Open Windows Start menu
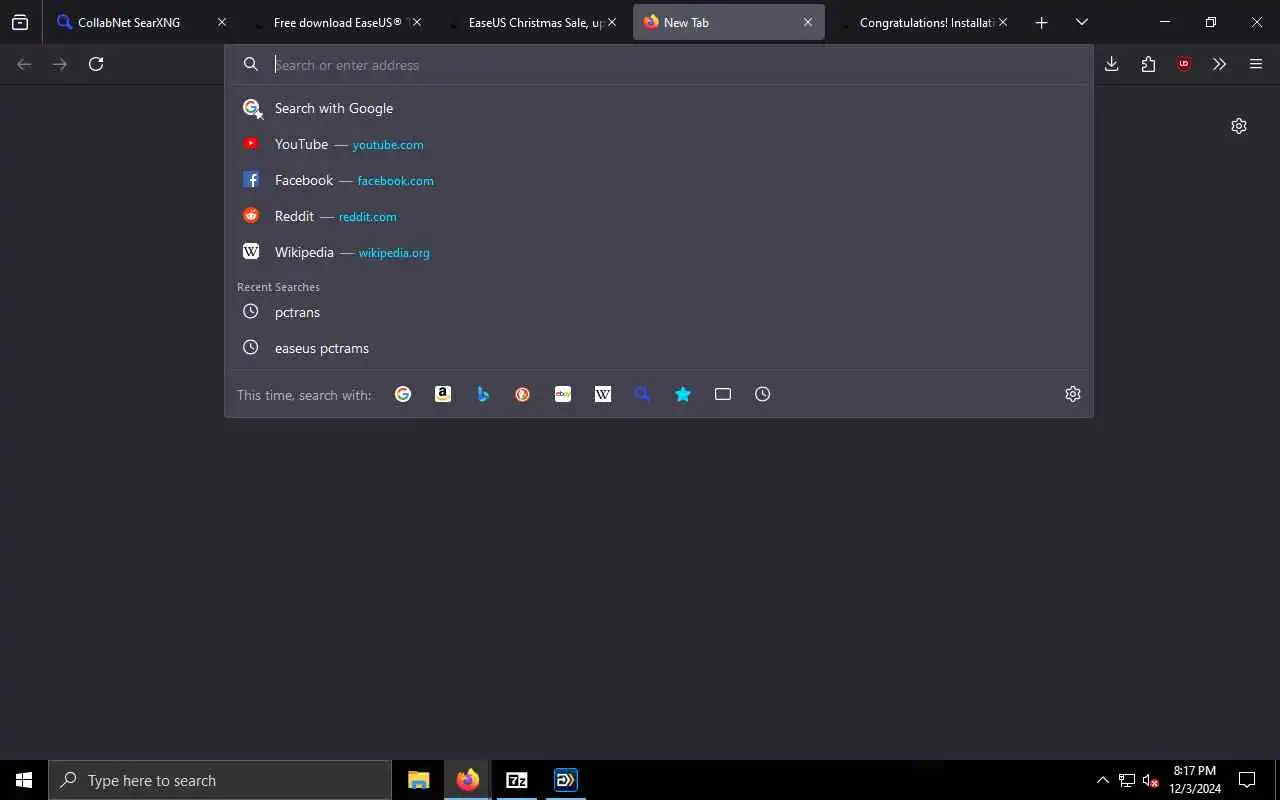The image size is (1280, 800). coord(24,780)
